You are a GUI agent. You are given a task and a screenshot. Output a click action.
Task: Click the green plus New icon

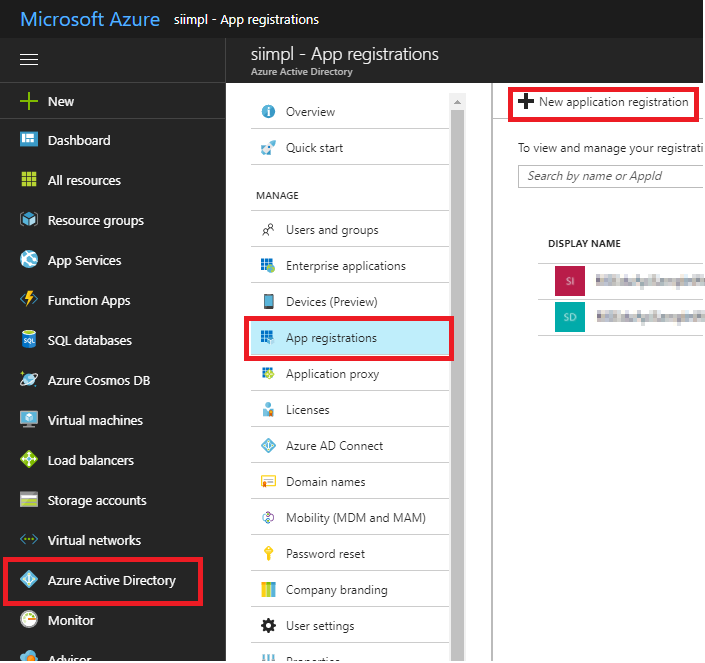[29, 101]
